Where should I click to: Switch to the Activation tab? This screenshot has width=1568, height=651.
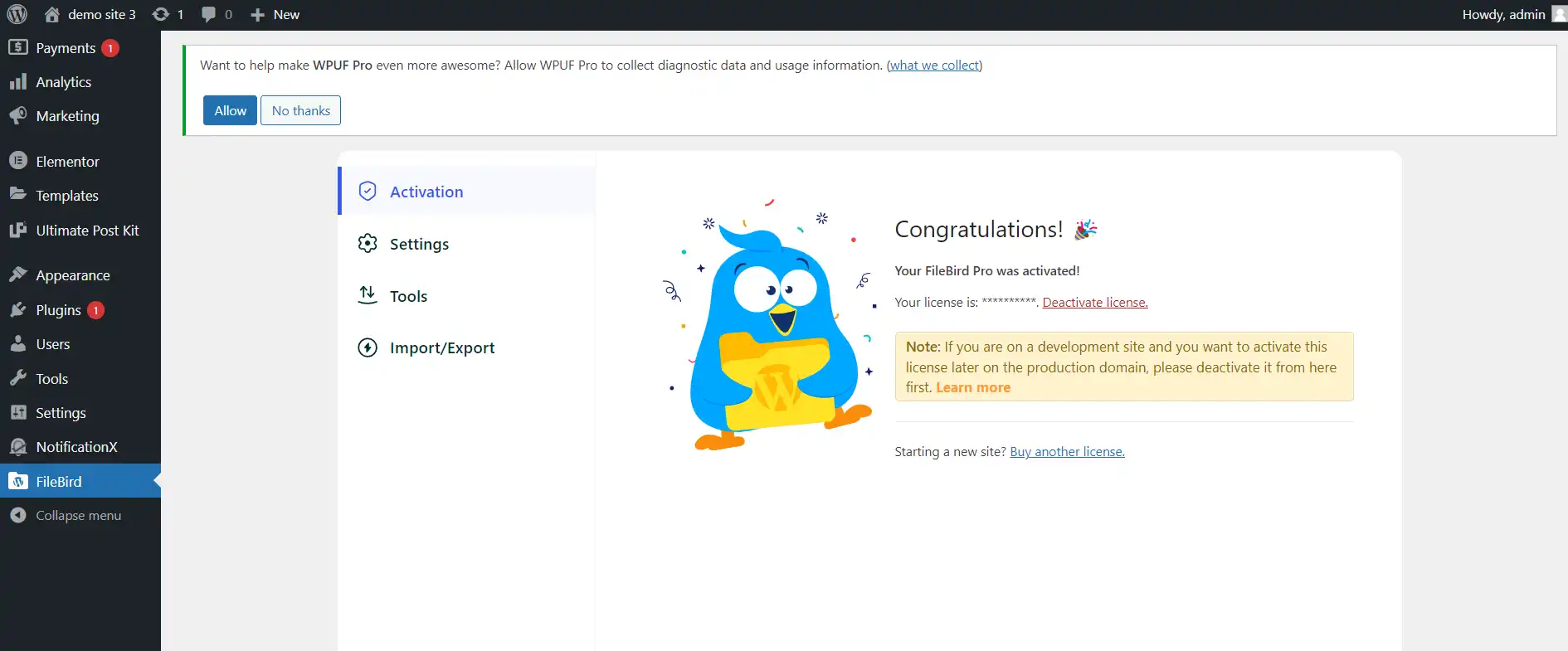pos(467,192)
